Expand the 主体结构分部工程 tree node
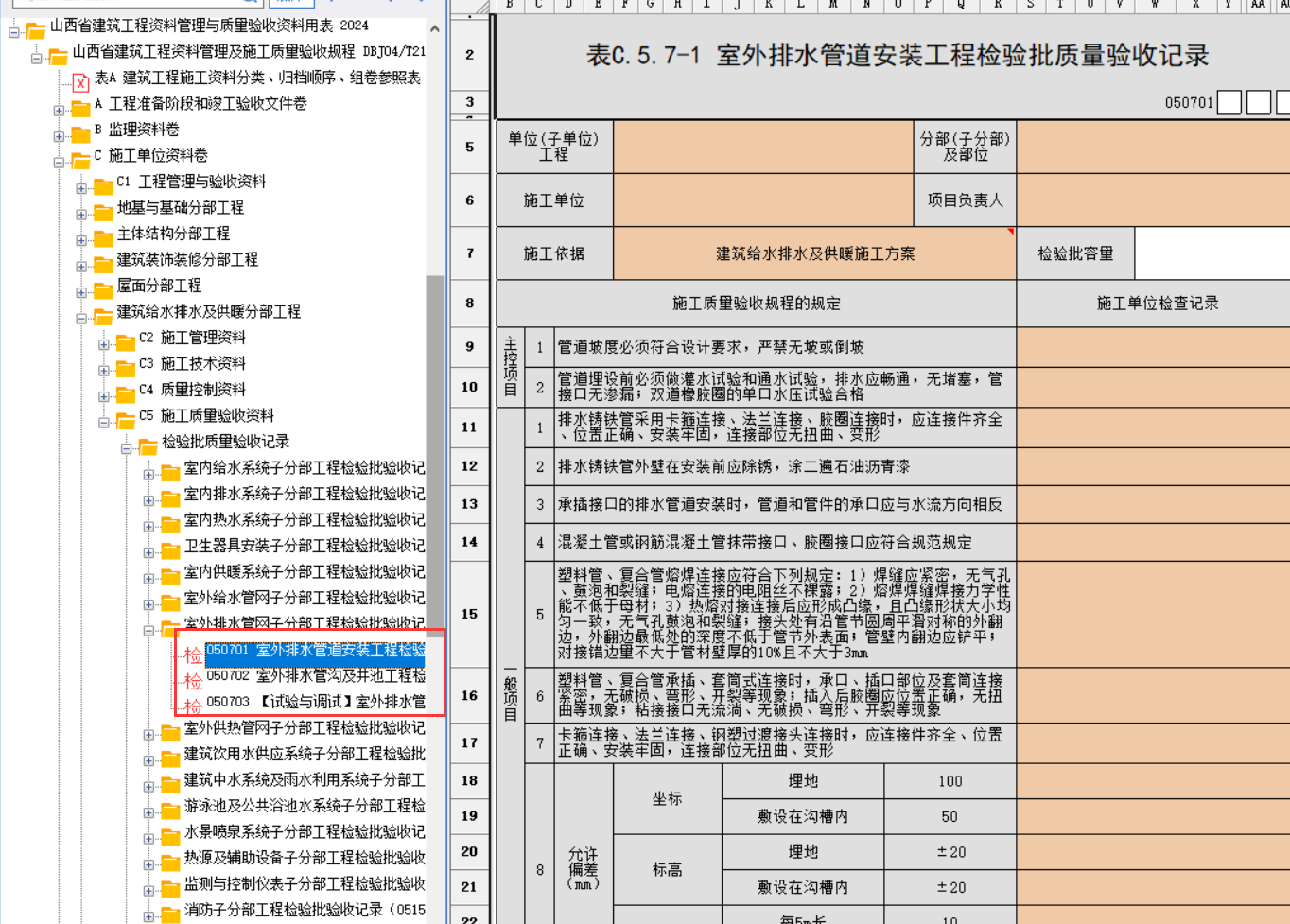The height and width of the screenshot is (924, 1290). tap(81, 240)
